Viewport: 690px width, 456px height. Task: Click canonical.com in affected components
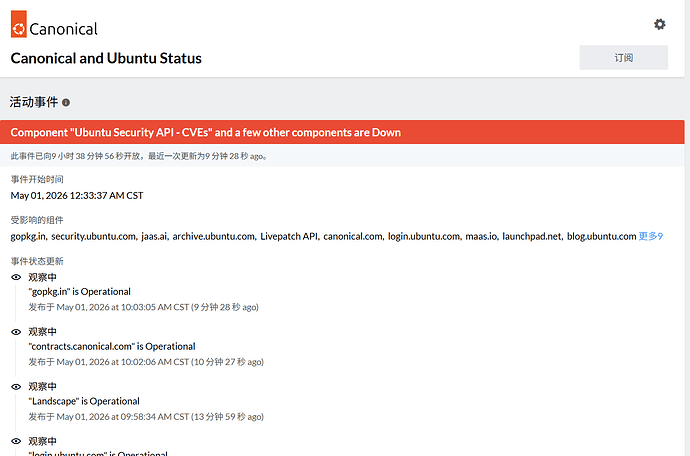pyautogui.click(x=353, y=237)
